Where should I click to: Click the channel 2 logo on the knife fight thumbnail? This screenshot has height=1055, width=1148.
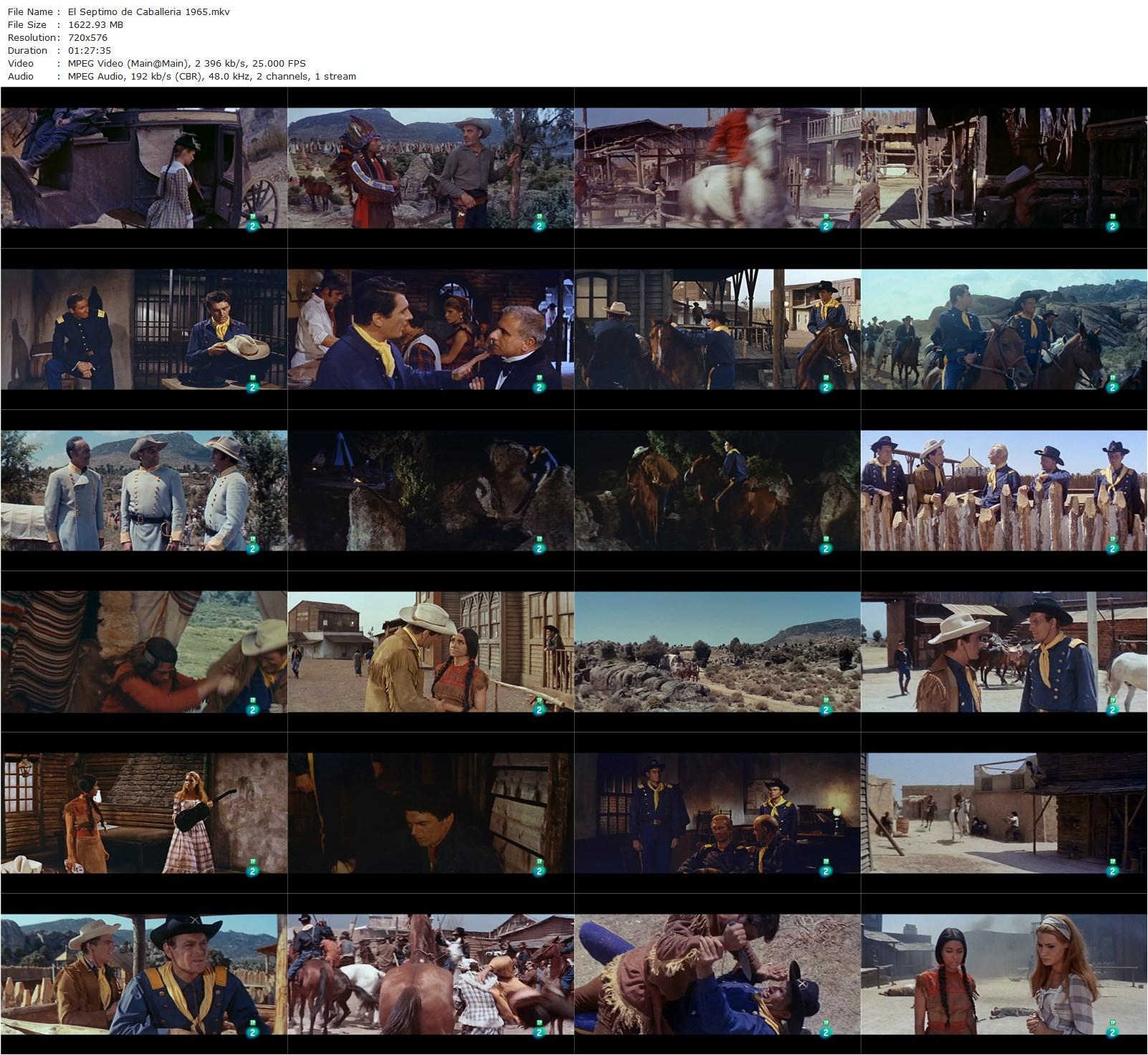pyautogui.click(x=825, y=1031)
